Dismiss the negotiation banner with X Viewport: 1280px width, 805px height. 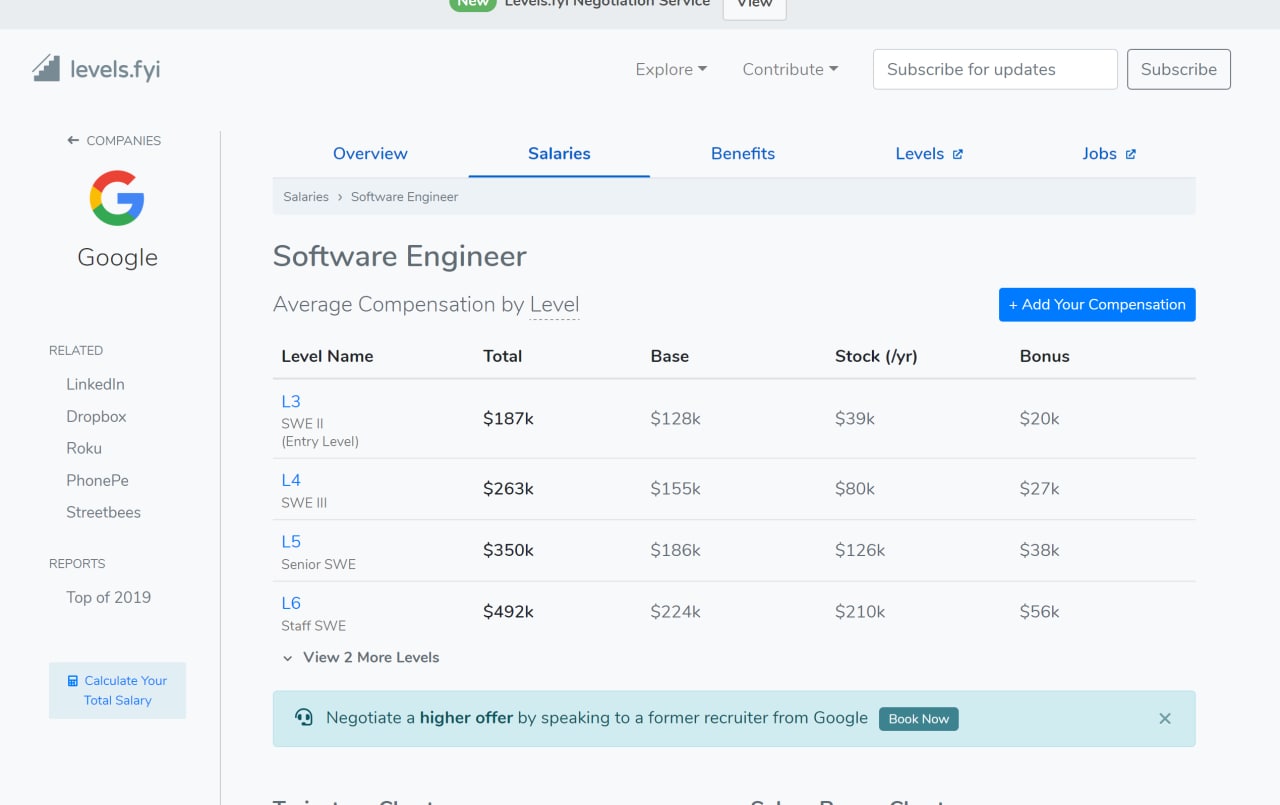1164,718
